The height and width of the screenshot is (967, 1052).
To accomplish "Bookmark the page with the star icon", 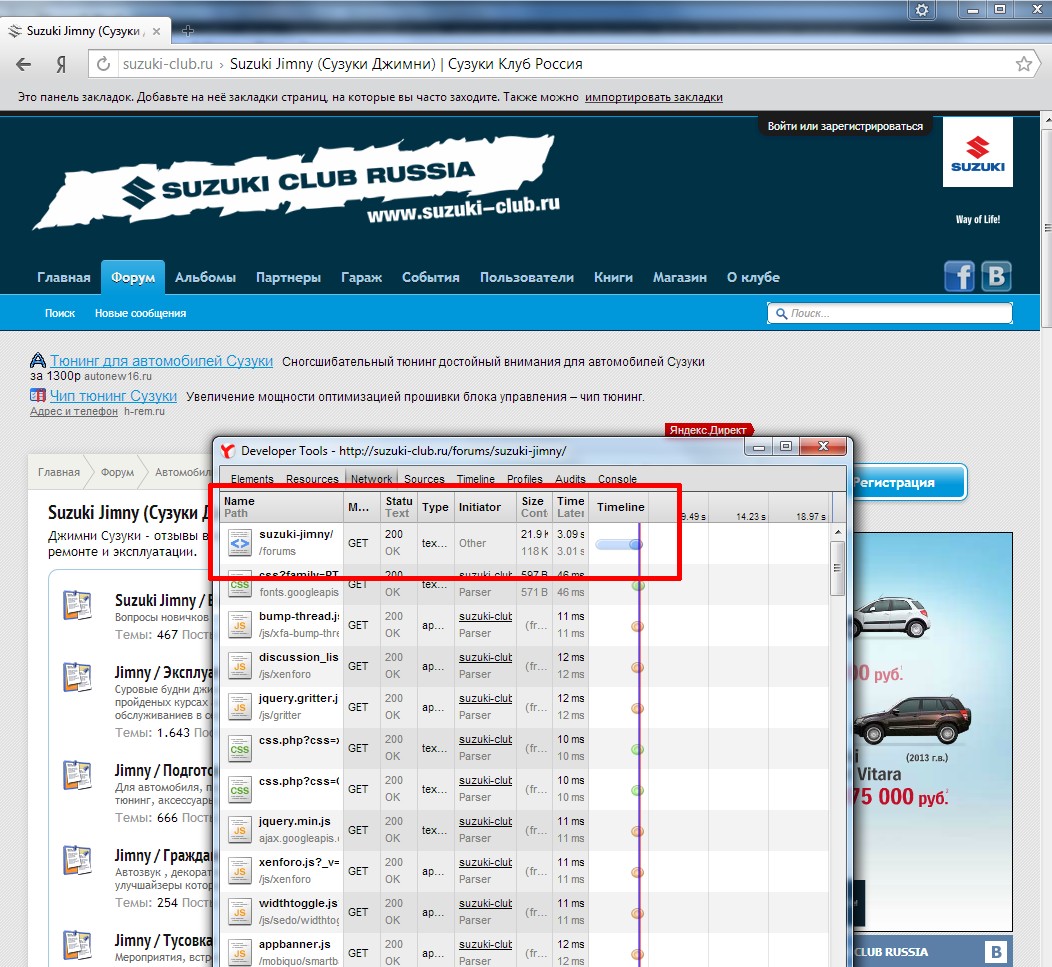I will (1024, 64).
